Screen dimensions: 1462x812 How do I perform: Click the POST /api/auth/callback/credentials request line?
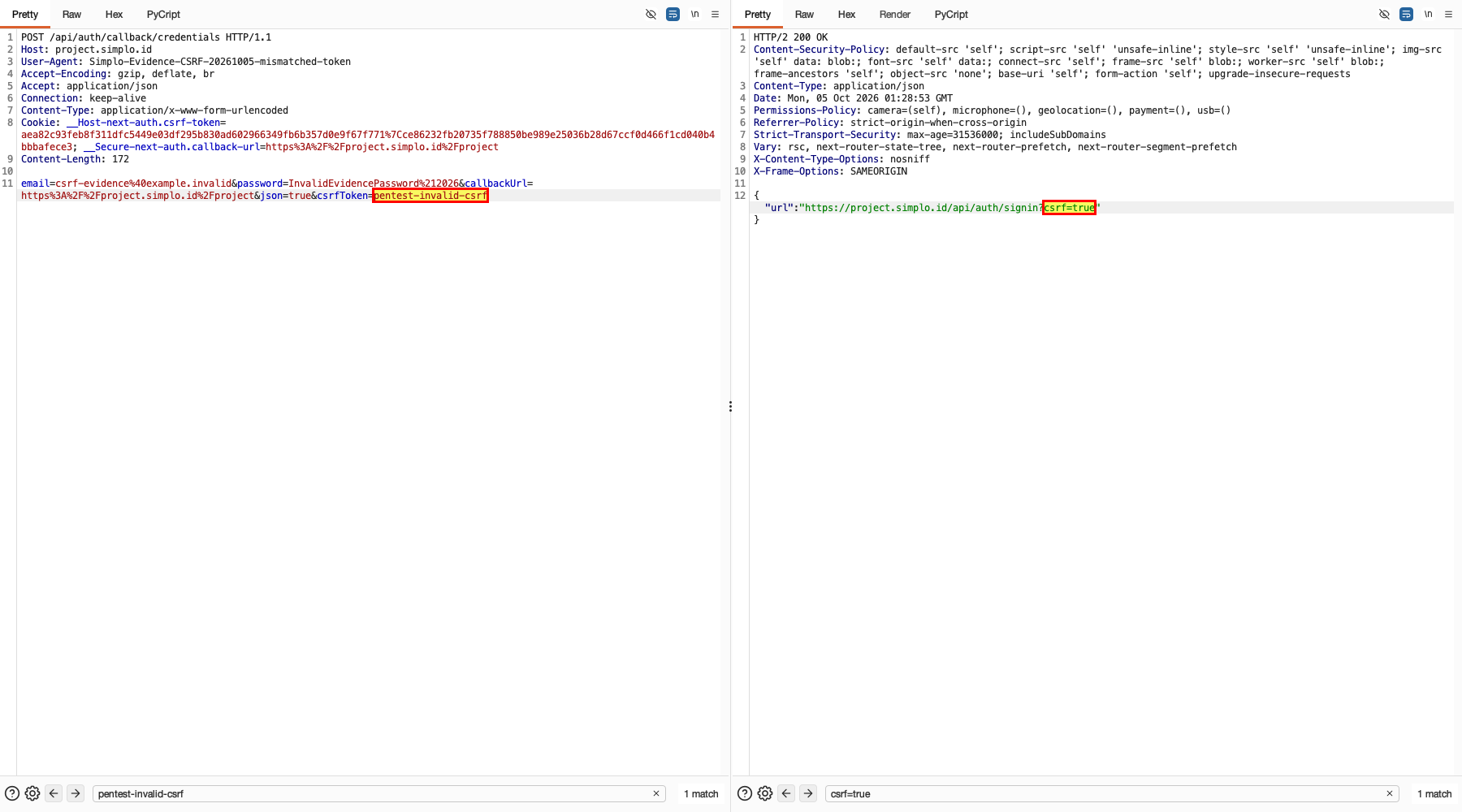click(146, 37)
